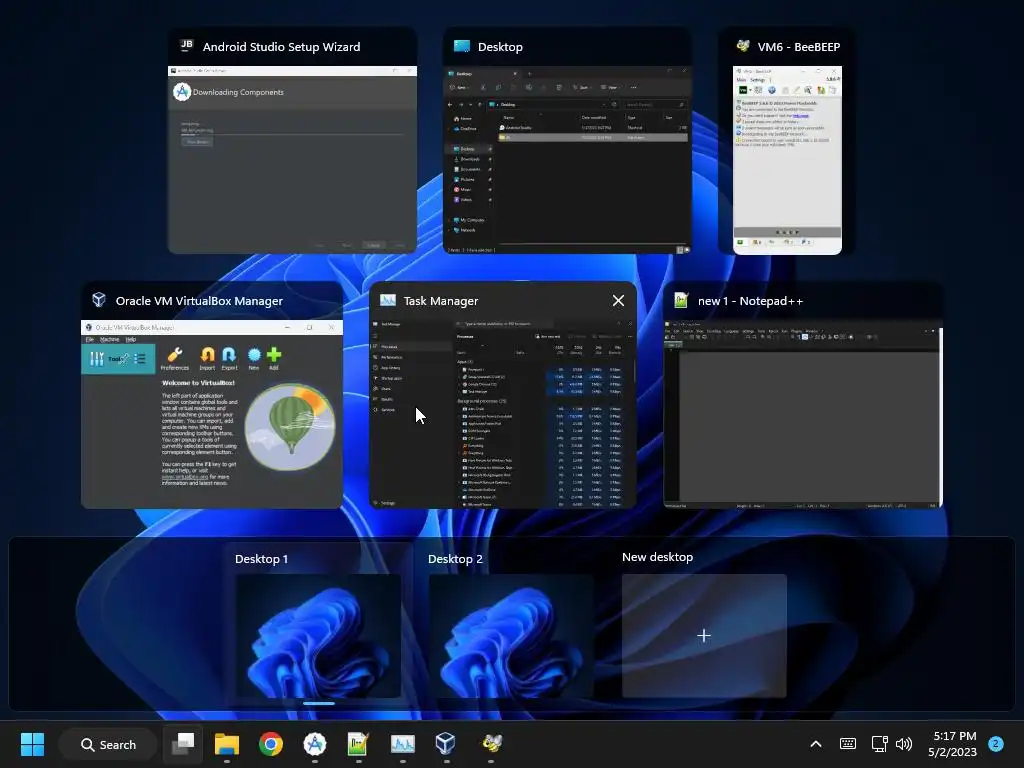Show hidden system tray icons
The width and height of the screenshot is (1024, 768).
[816, 744]
